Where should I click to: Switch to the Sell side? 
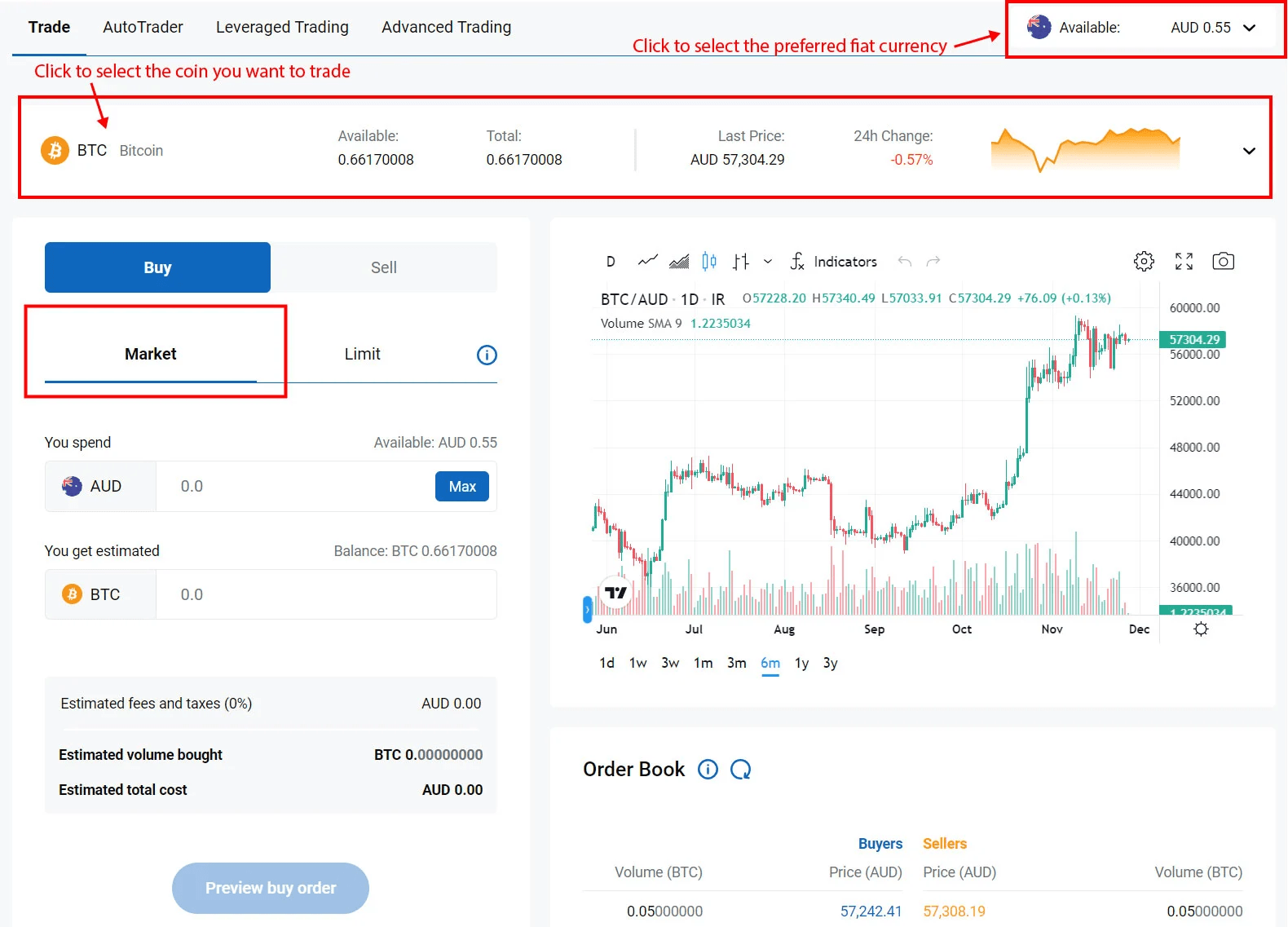pyautogui.click(x=383, y=267)
